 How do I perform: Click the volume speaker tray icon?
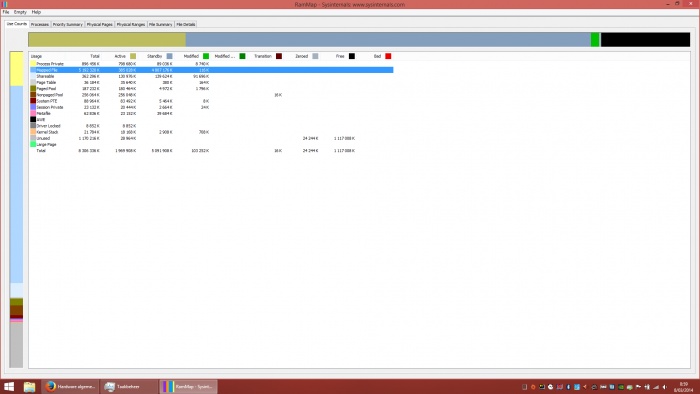[x=665, y=387]
